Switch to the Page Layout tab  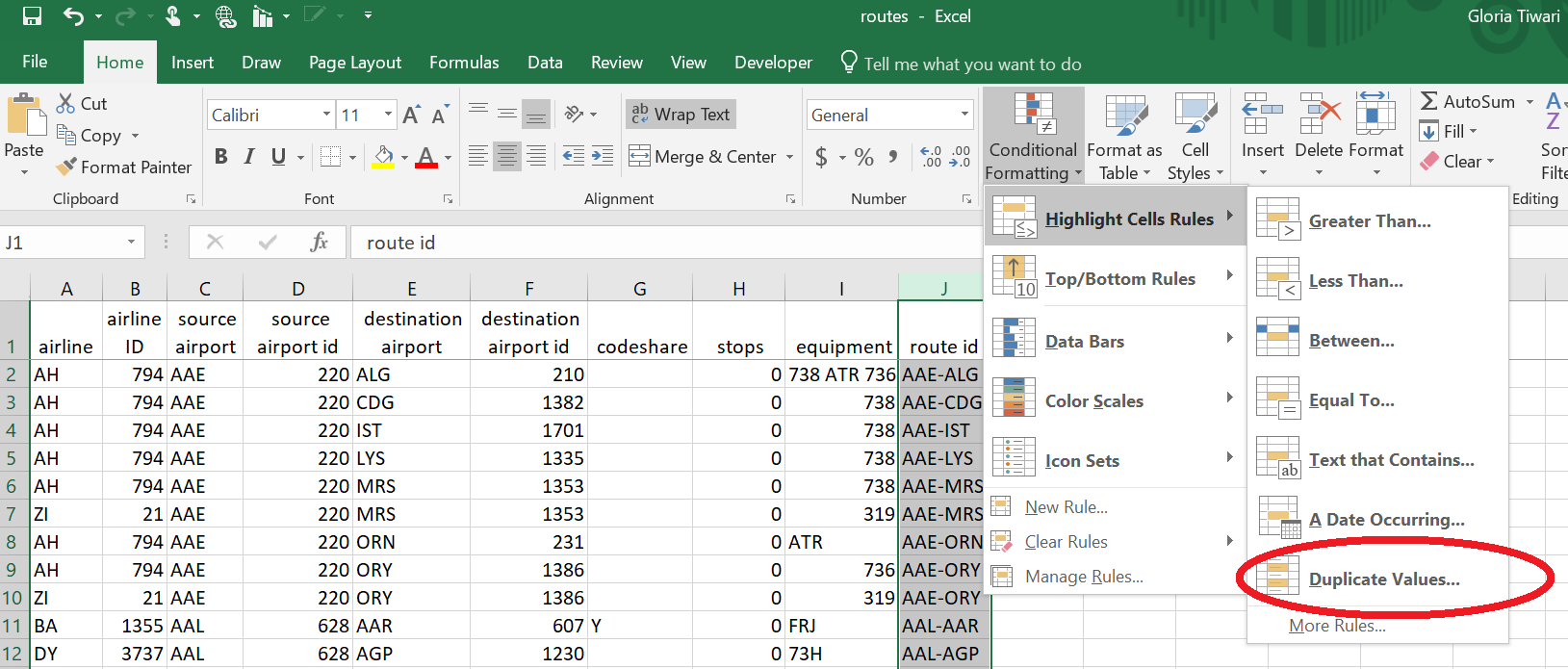pos(354,63)
